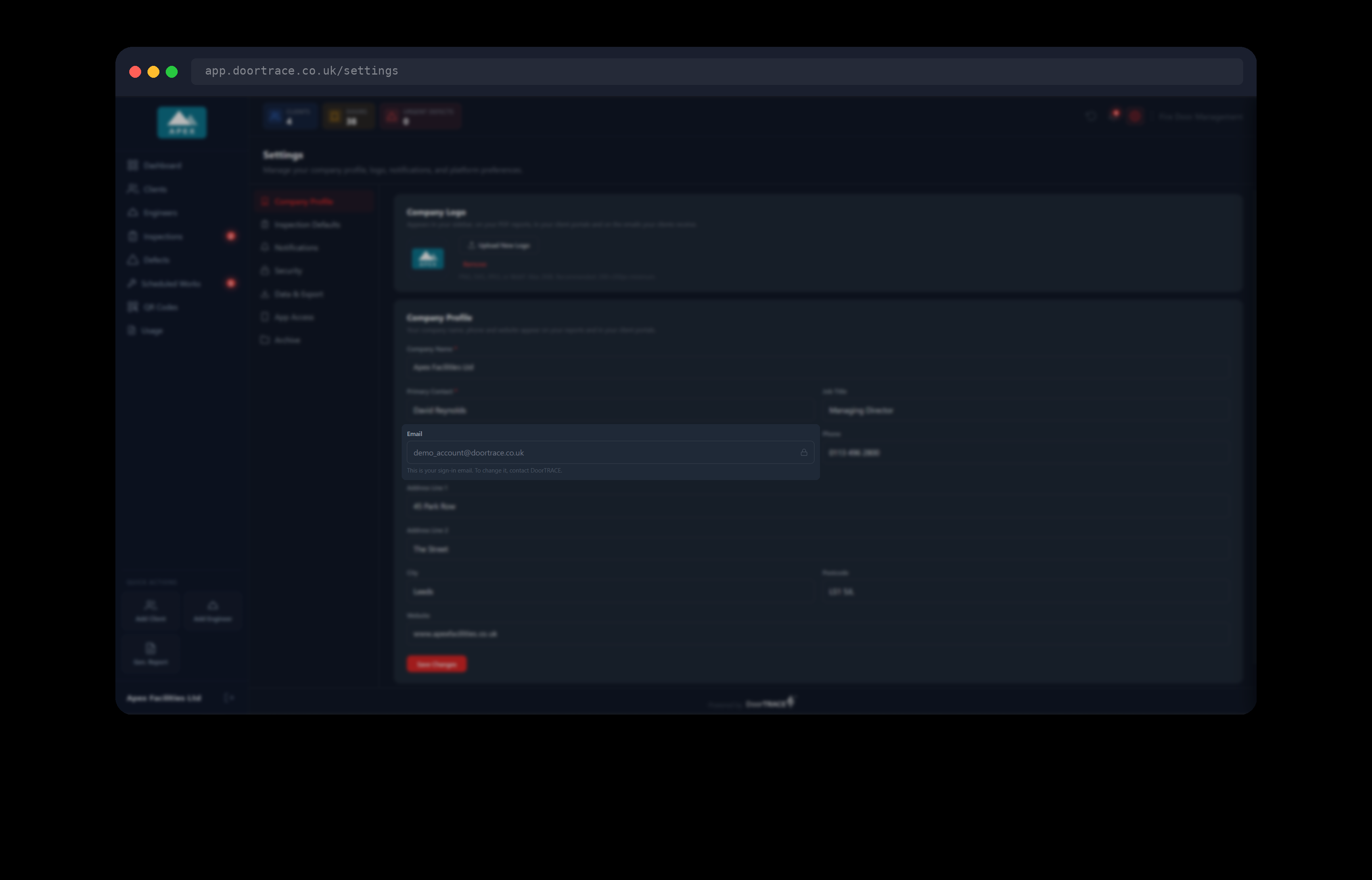Open Dashboard in the sidebar
Image resolution: width=1372 pixels, height=880 pixels.
tap(182, 165)
